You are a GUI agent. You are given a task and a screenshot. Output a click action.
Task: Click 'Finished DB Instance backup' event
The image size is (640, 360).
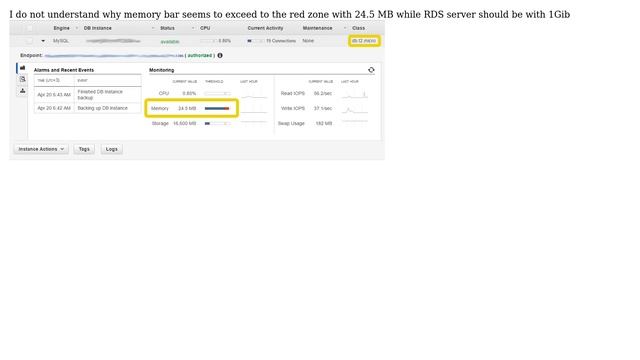(100, 95)
